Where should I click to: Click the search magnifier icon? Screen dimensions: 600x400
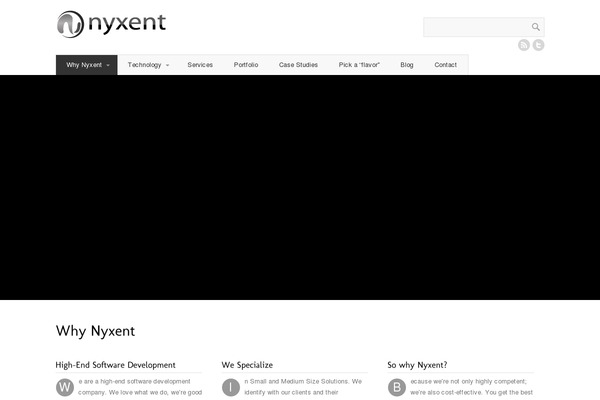pos(535,27)
